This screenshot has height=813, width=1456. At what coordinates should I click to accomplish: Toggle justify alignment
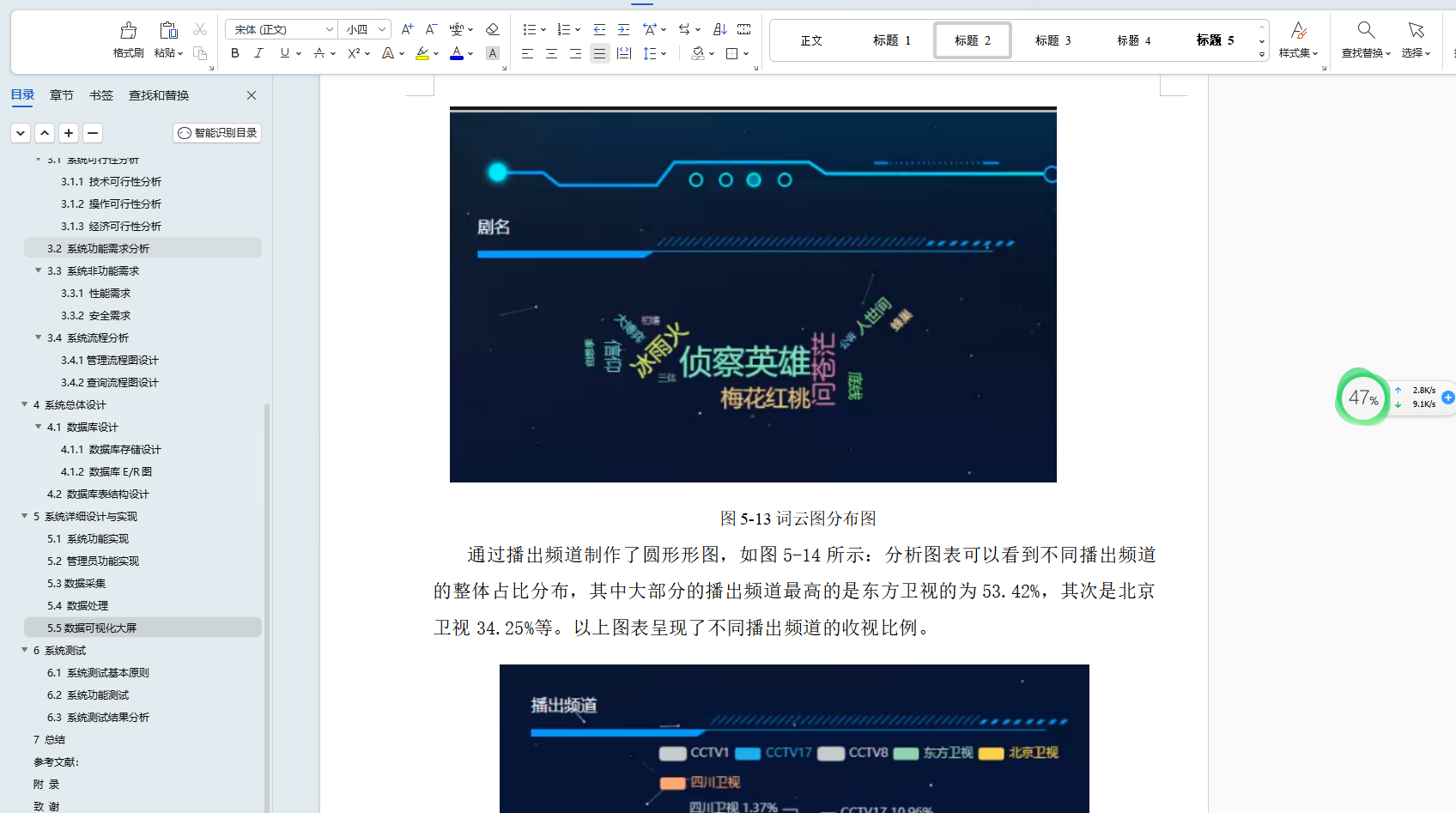pyautogui.click(x=599, y=53)
